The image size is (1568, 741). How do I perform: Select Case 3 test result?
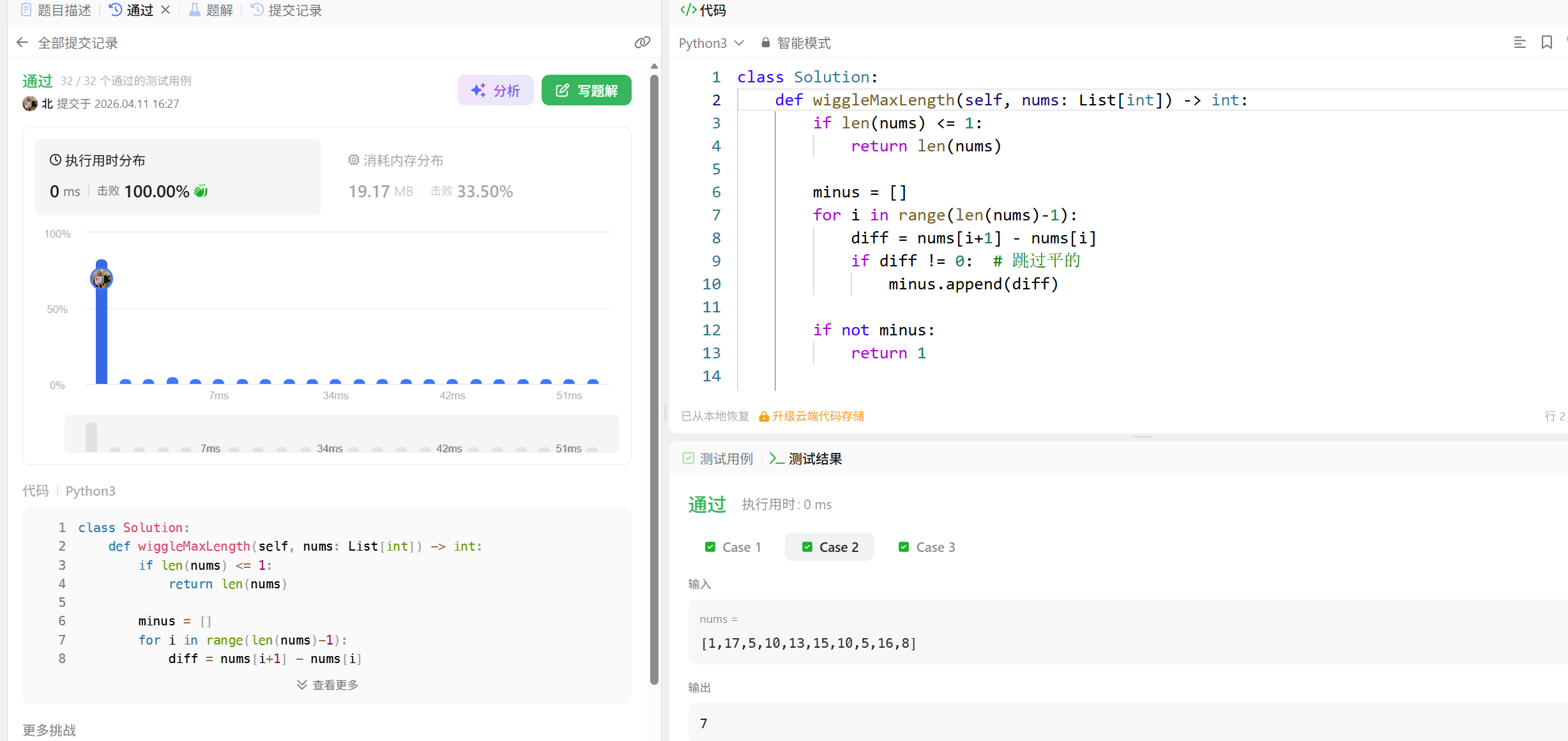pos(927,547)
